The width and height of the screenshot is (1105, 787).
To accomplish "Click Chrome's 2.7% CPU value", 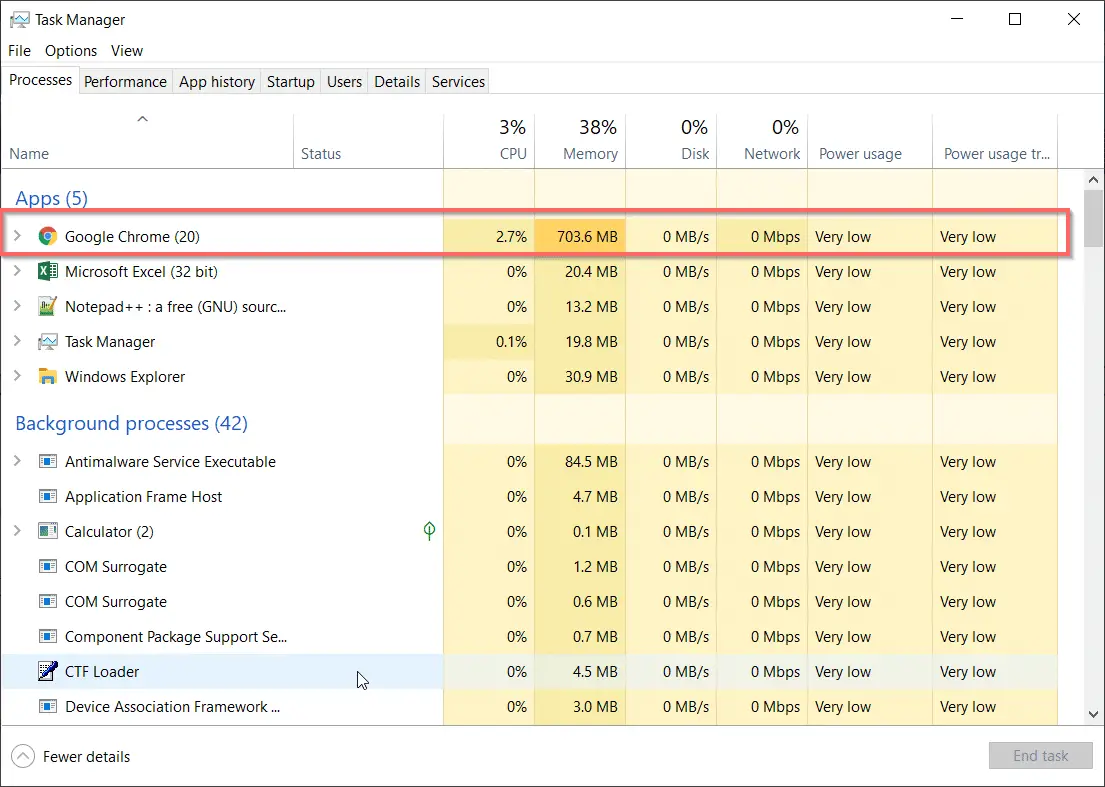I will point(511,237).
